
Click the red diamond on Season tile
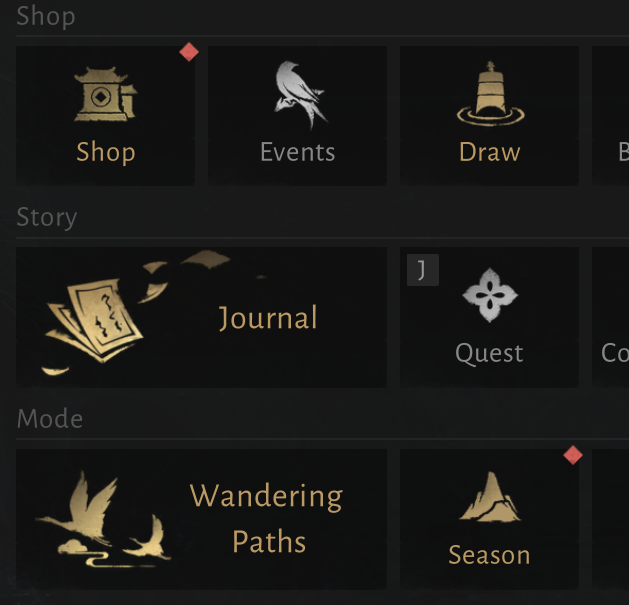click(573, 455)
